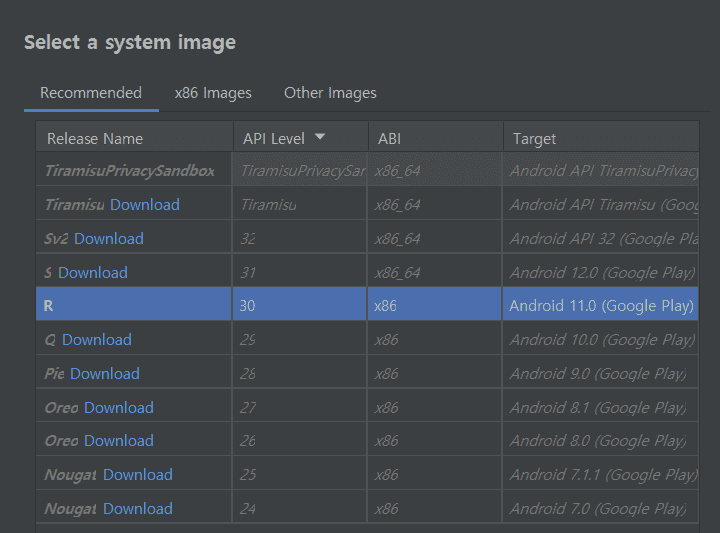Image resolution: width=720 pixels, height=533 pixels.
Task: Sort by the ABI column header
Action: [x=435, y=137]
